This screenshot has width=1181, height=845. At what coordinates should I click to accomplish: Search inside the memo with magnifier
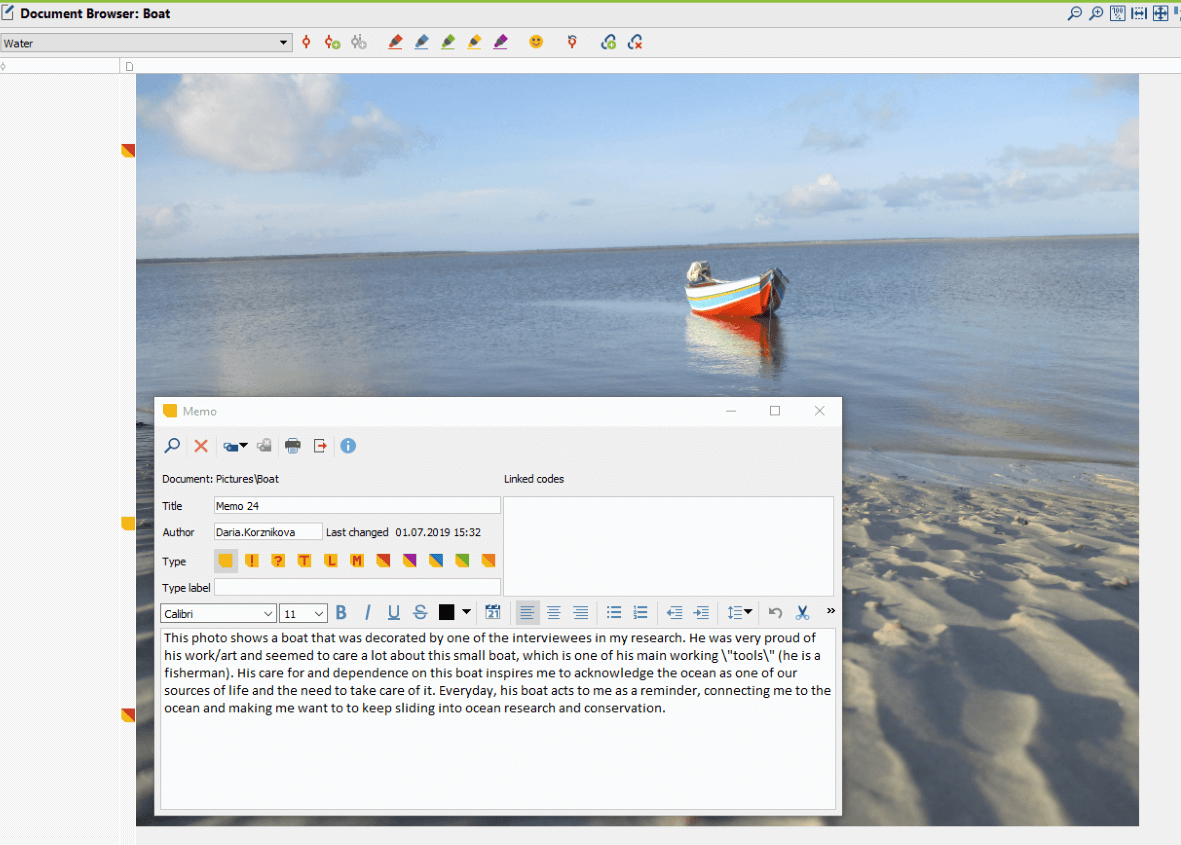pyautogui.click(x=172, y=446)
